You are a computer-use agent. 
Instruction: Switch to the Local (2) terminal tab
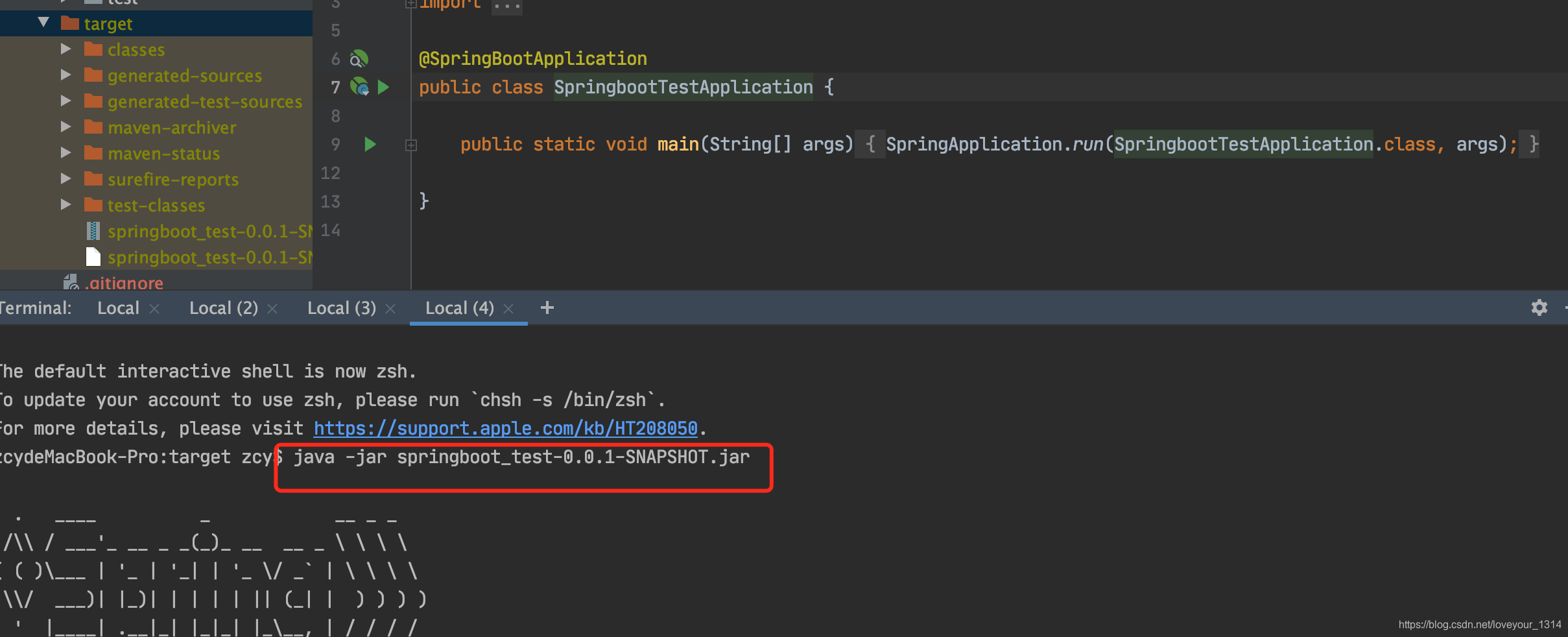click(224, 308)
